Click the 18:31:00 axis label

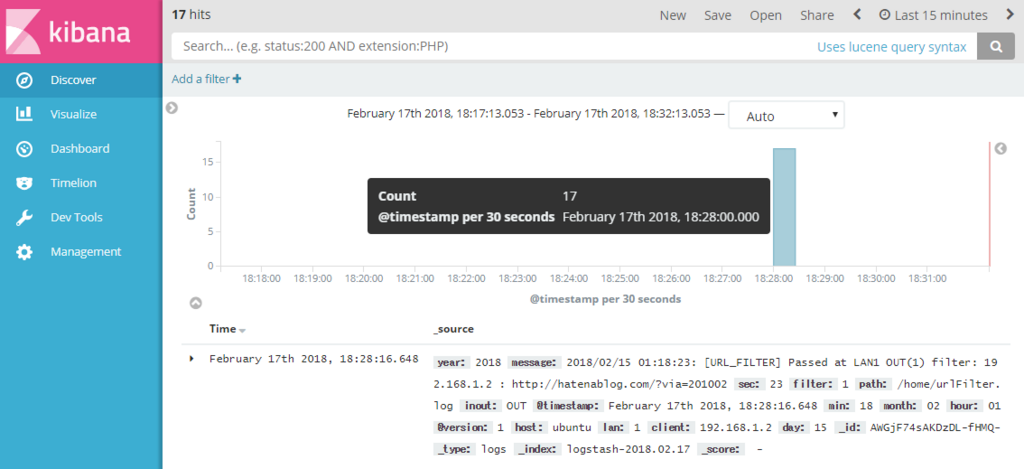pyautogui.click(x=927, y=278)
